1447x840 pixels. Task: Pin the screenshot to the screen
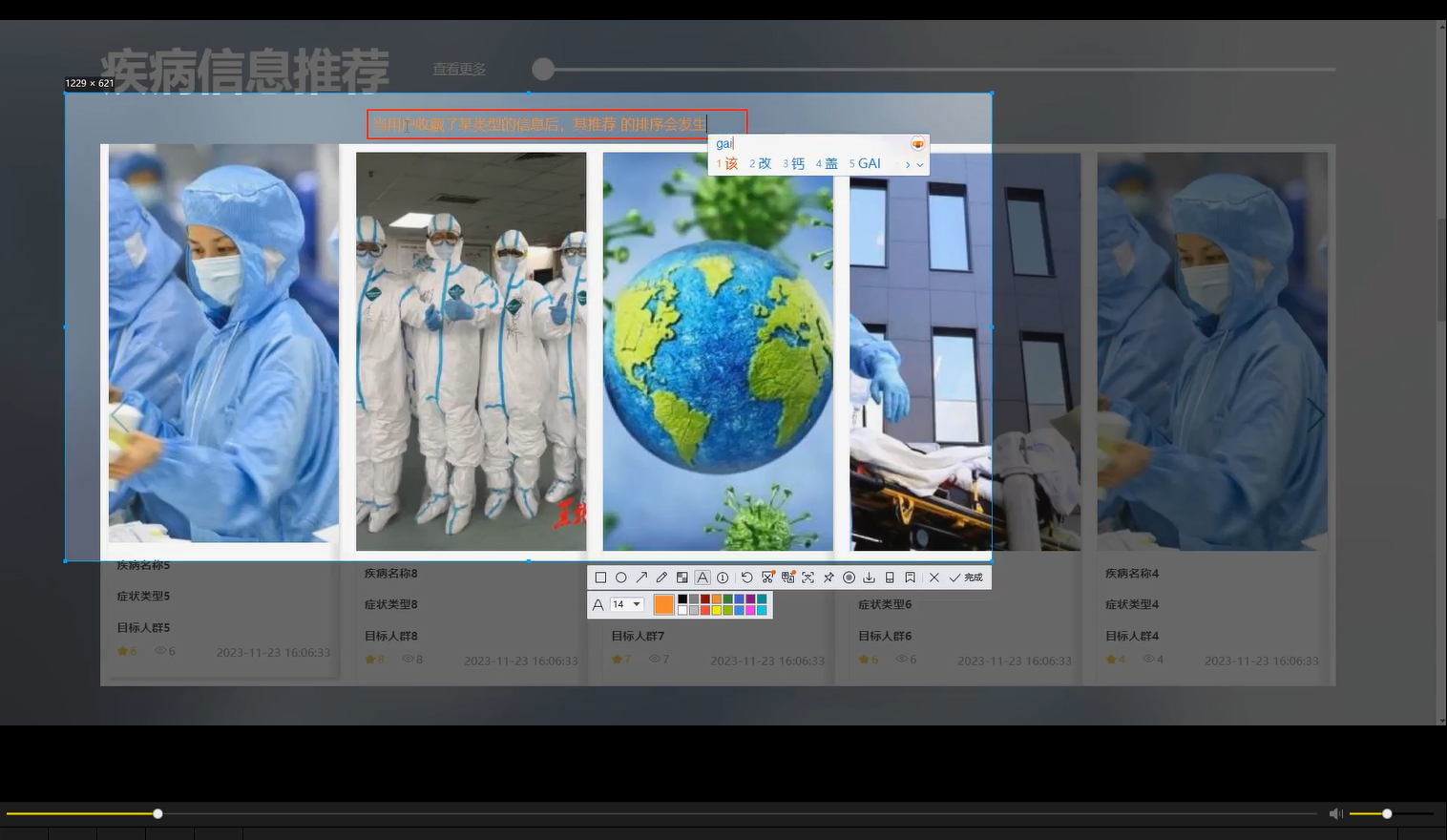[x=828, y=577]
